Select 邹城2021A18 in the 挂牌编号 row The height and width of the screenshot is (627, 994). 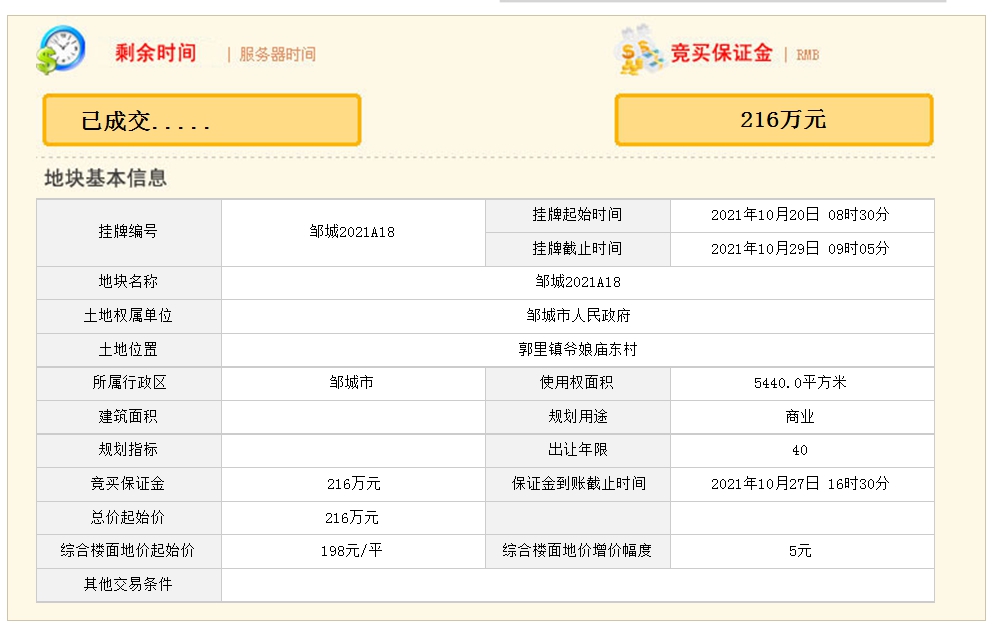[x=352, y=232]
